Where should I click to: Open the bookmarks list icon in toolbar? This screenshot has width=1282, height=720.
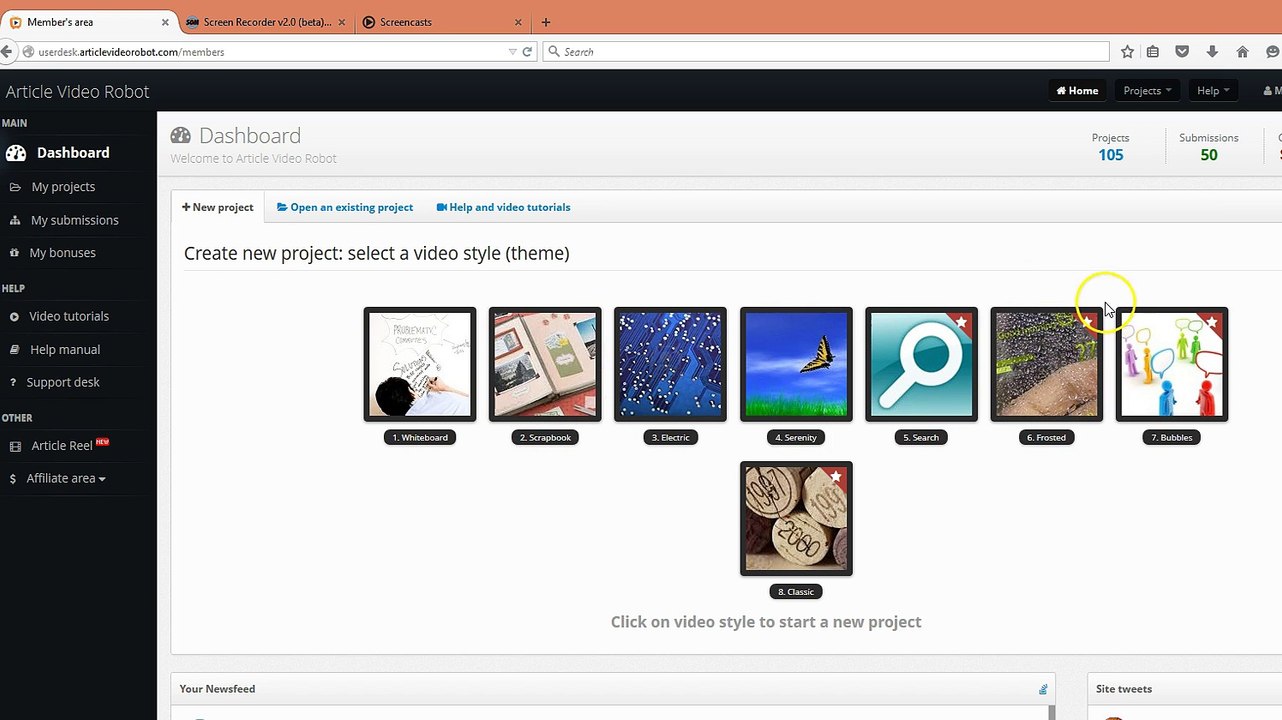1153,52
